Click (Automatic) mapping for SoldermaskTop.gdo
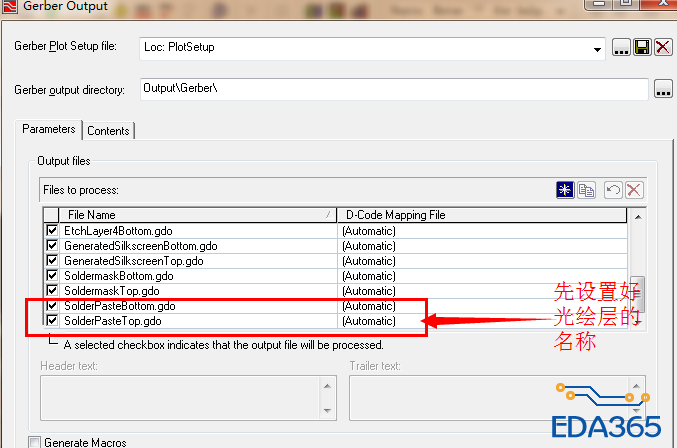The image size is (677, 448). click(x=369, y=291)
